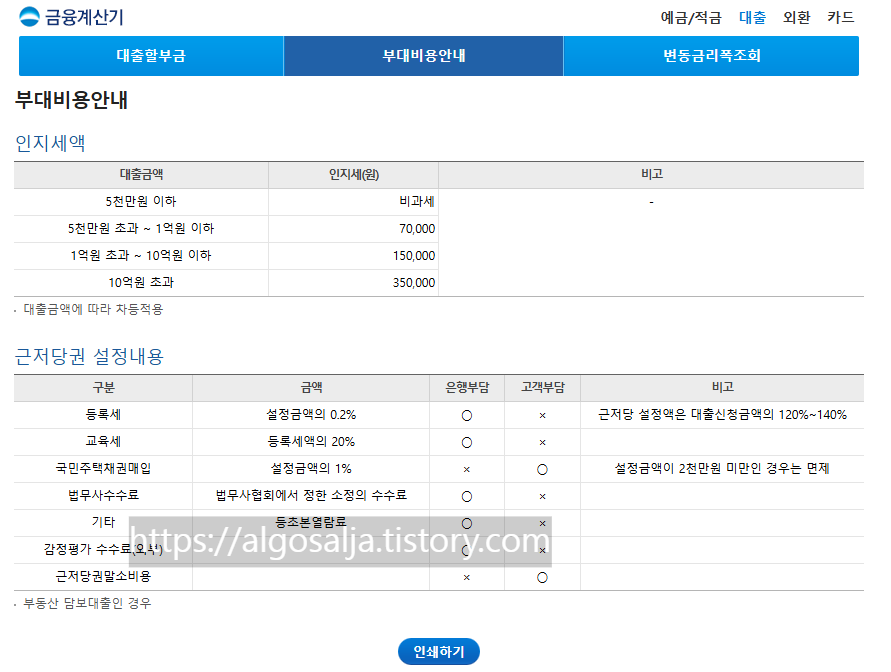Open the 외환 menu
The image size is (891, 672).
[795, 17]
